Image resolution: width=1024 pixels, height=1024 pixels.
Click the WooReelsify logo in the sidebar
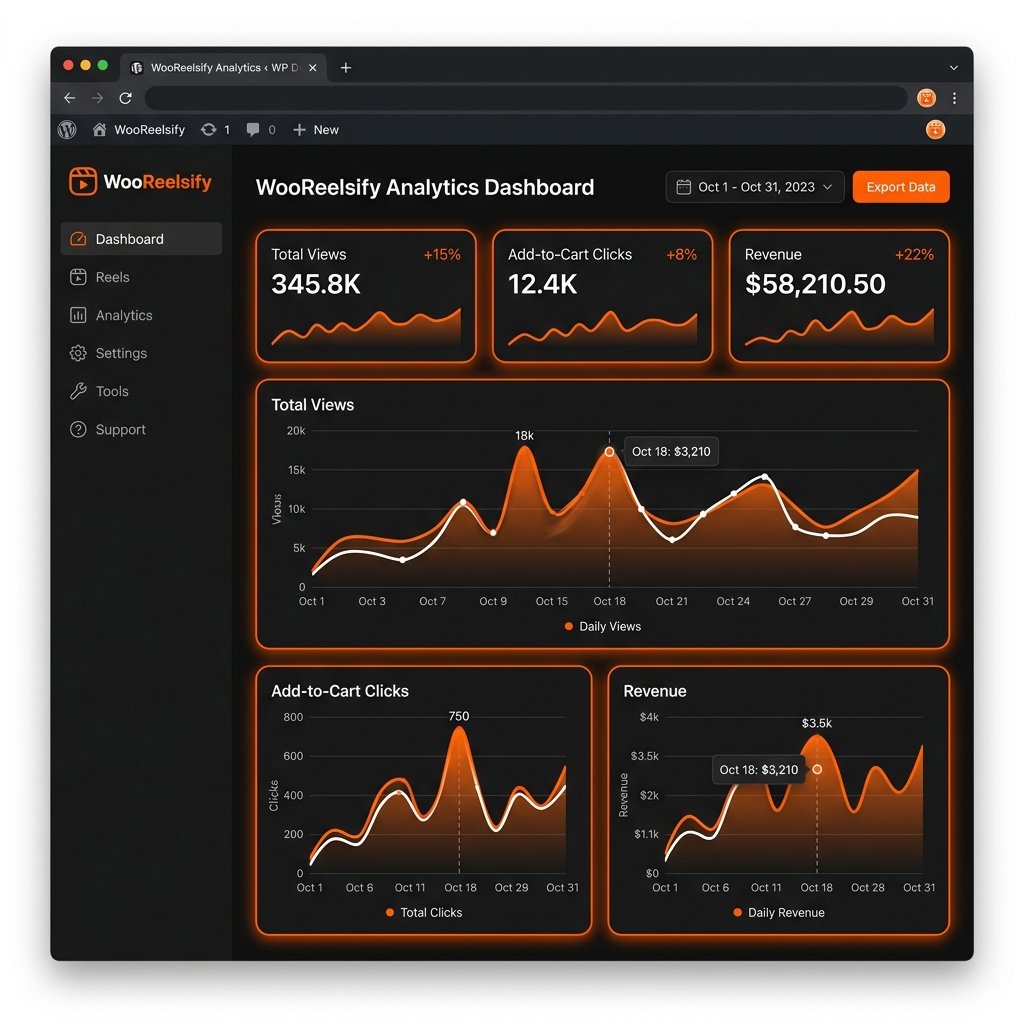pyautogui.click(x=140, y=182)
